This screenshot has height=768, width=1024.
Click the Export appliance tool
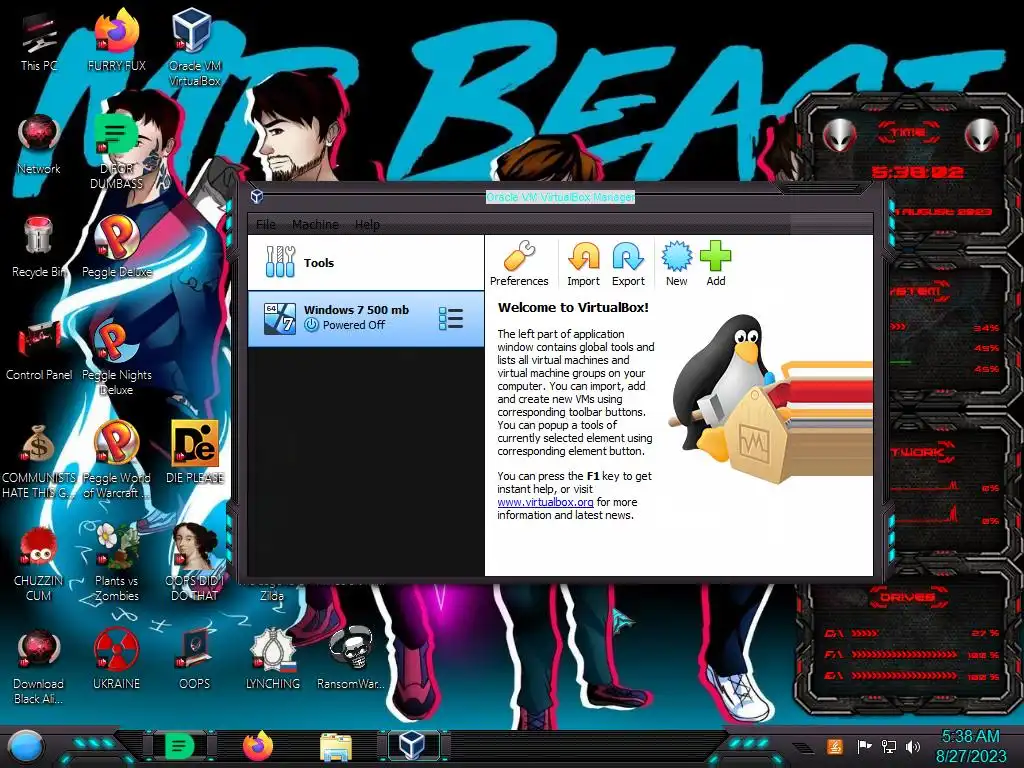click(x=628, y=263)
